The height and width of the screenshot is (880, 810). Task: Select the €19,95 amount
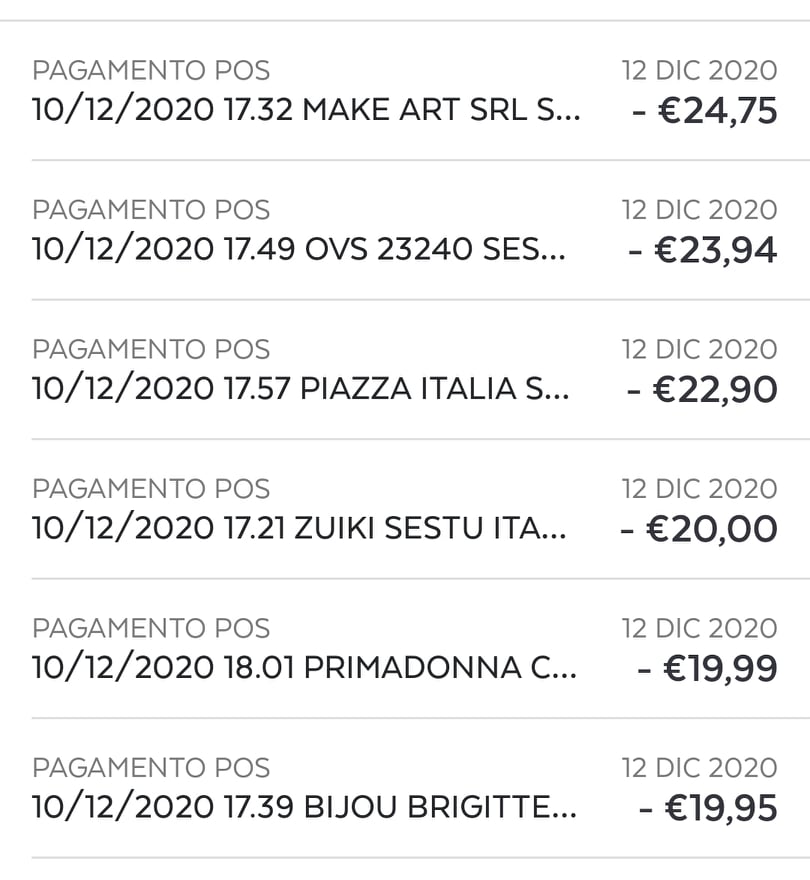point(707,808)
